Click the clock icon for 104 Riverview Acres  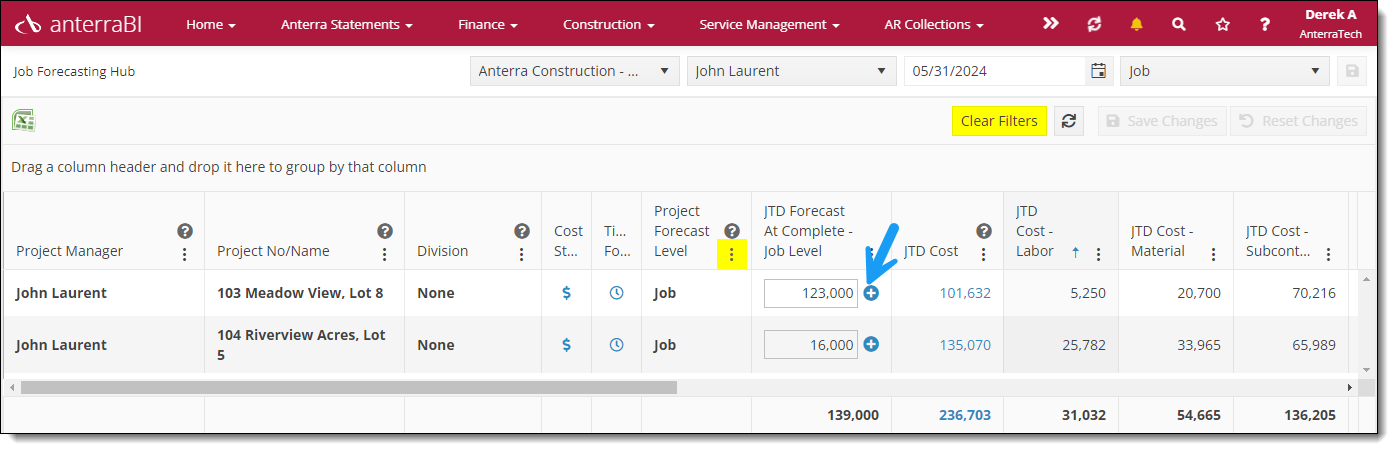click(x=617, y=345)
